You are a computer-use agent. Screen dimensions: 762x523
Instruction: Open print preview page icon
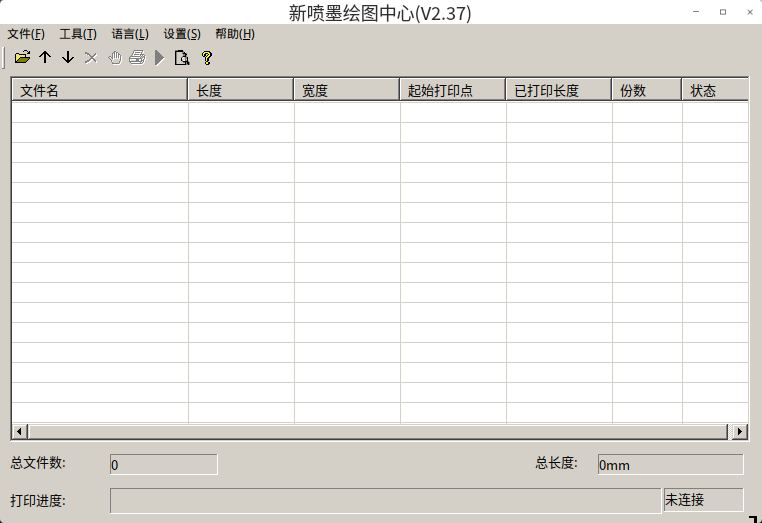(182, 58)
